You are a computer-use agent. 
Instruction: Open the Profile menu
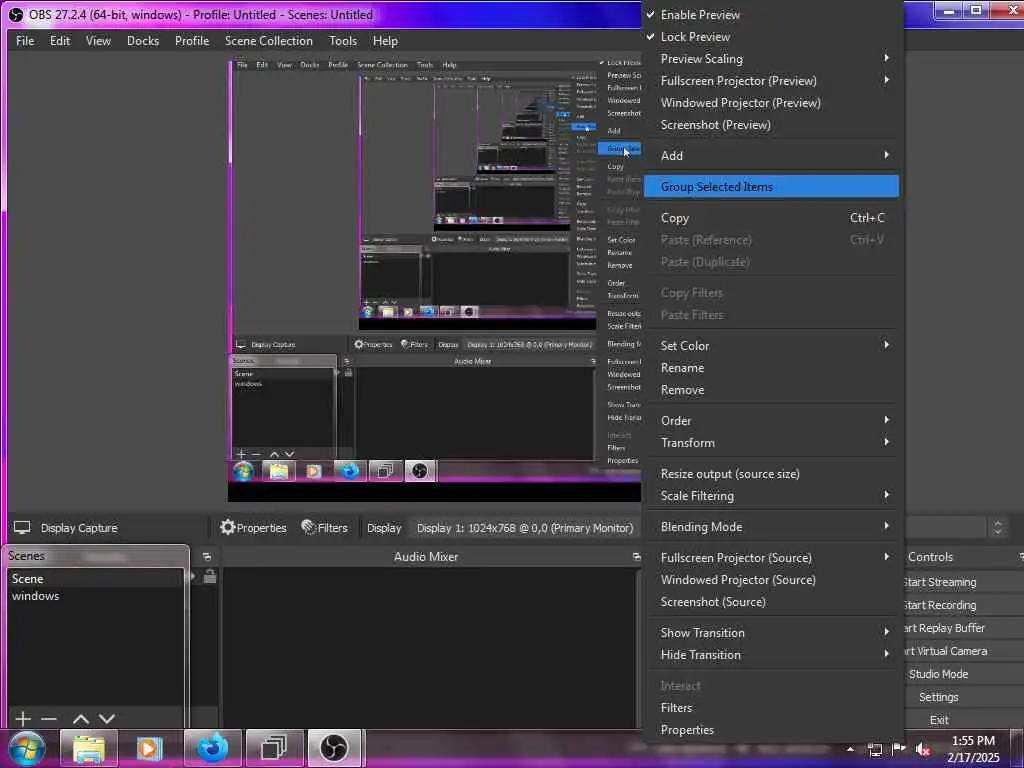[192, 40]
